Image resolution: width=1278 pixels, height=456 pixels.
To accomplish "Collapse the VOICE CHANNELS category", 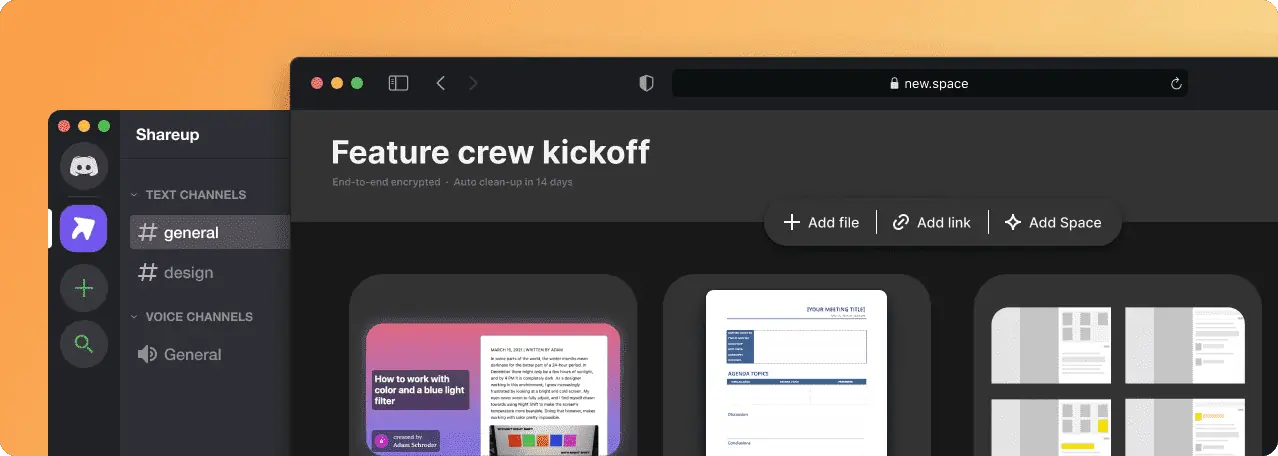I will 191,317.
